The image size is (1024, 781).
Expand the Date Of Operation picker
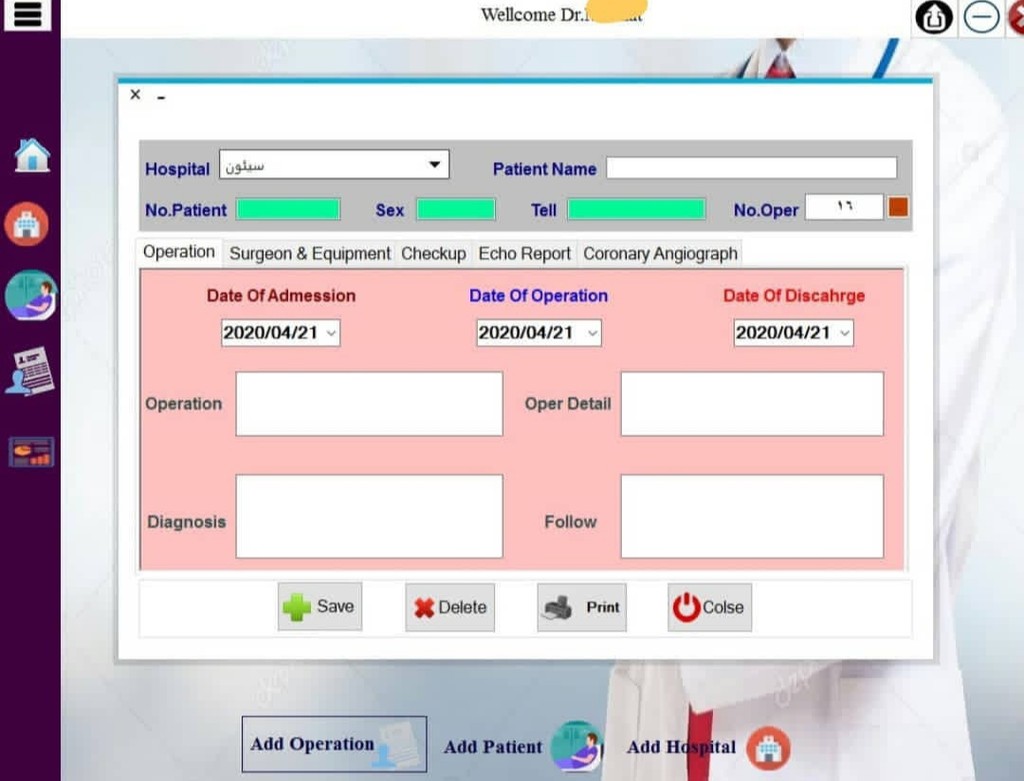pyautogui.click(x=592, y=333)
